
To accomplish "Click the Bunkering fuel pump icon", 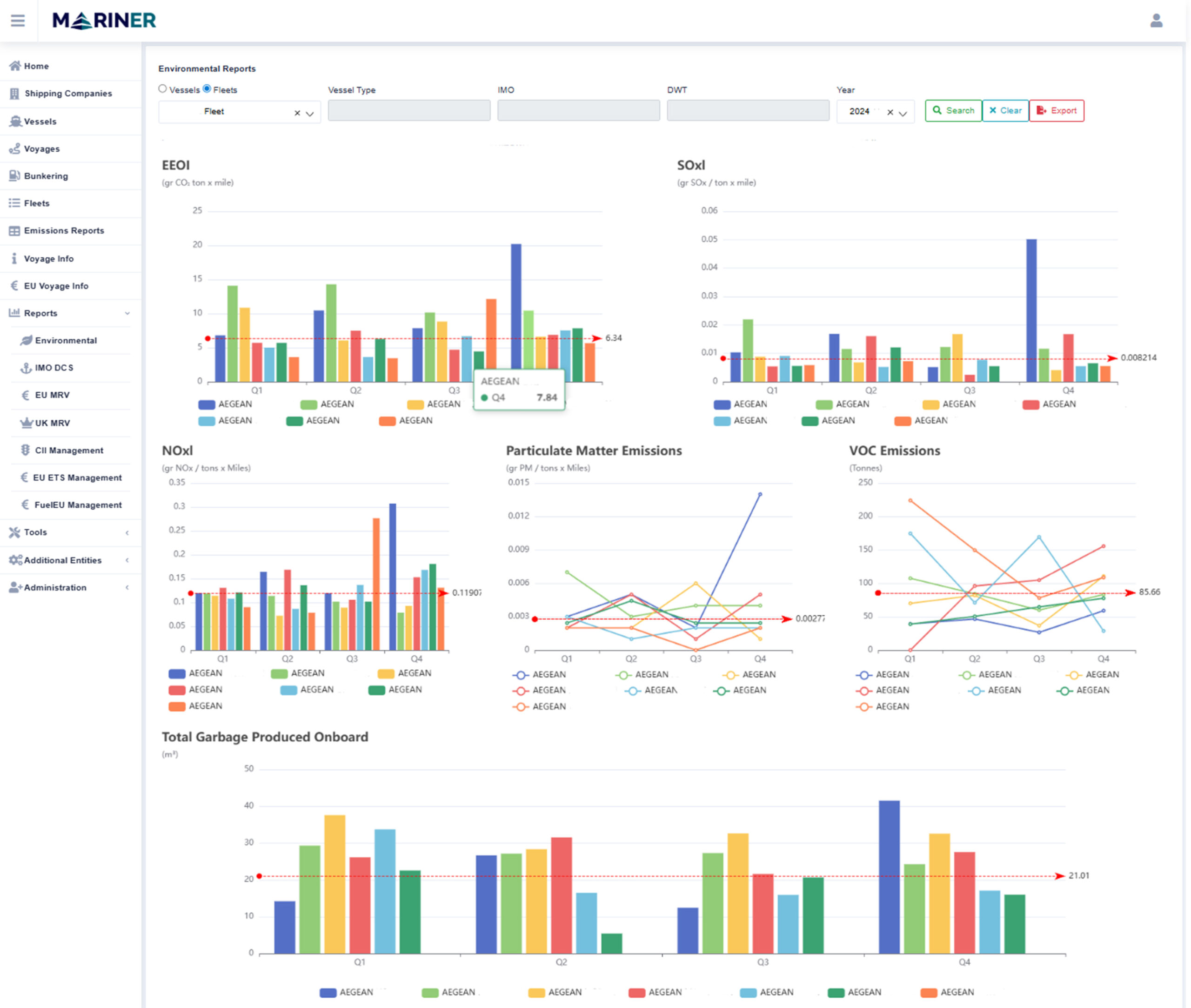I will [14, 175].
